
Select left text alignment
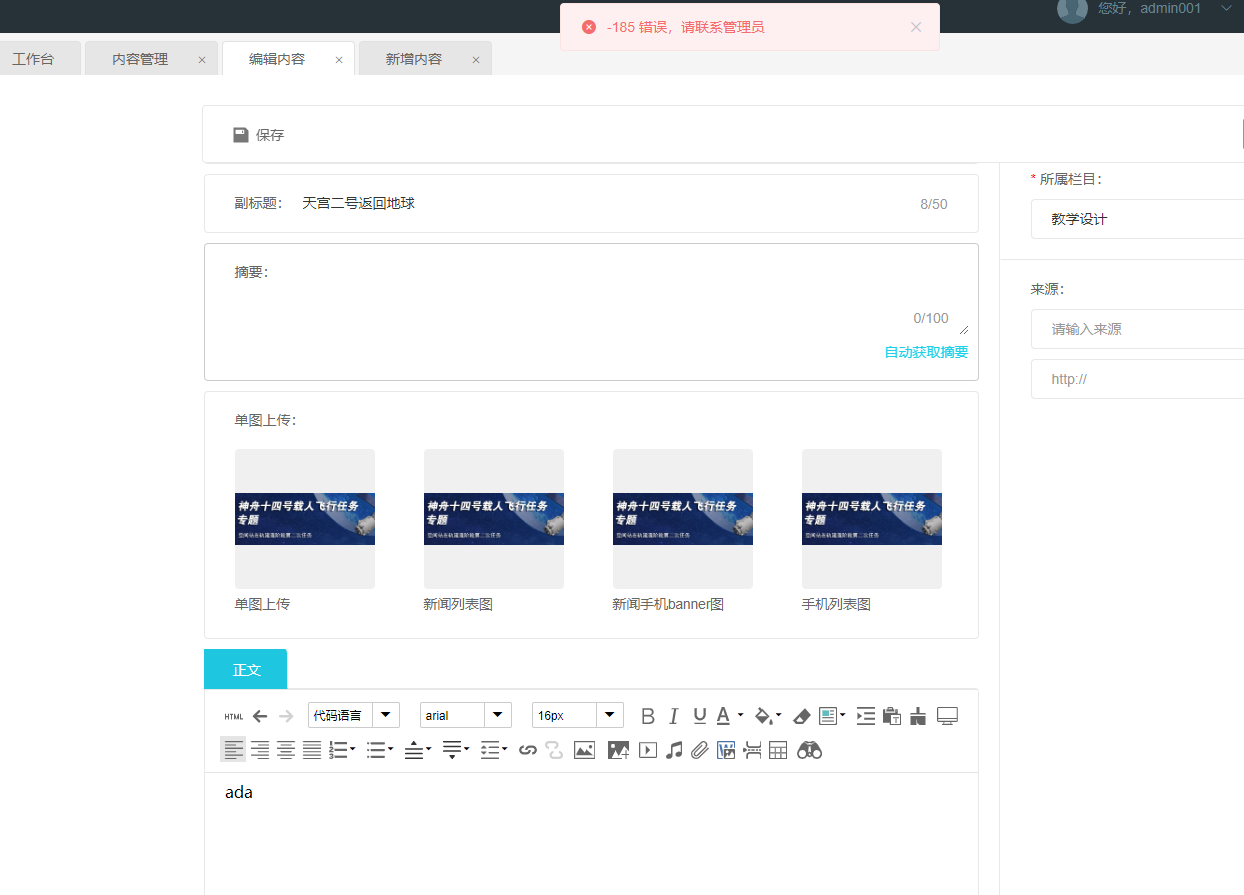coord(233,750)
